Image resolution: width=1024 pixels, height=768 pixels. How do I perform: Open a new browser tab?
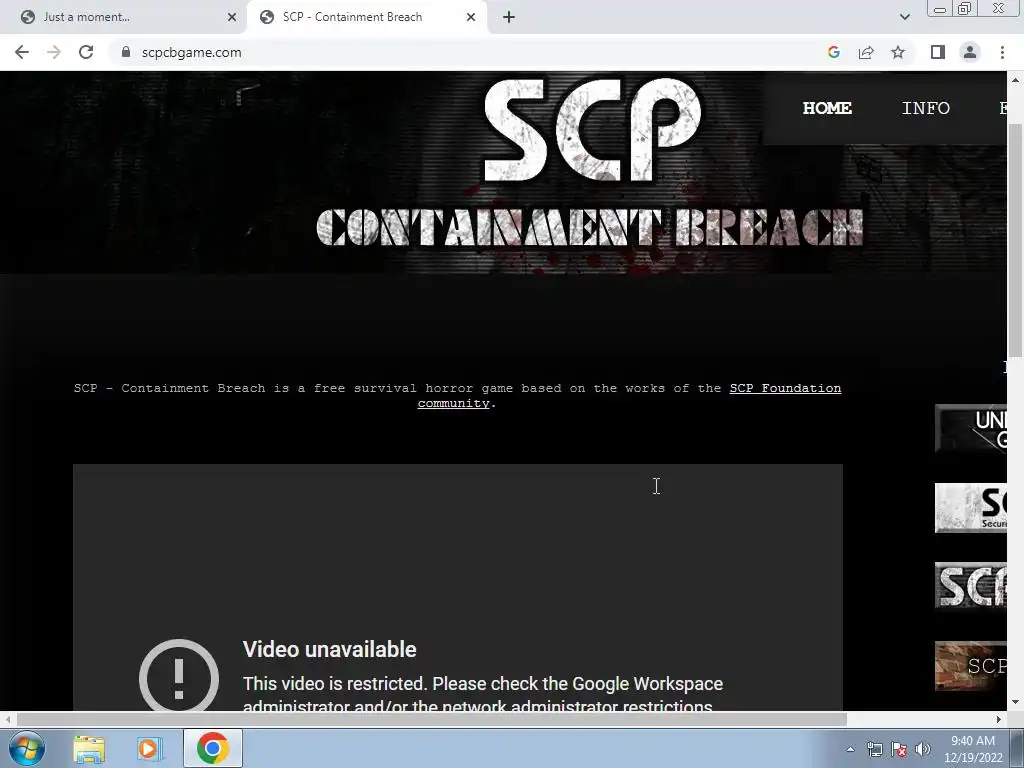[509, 17]
